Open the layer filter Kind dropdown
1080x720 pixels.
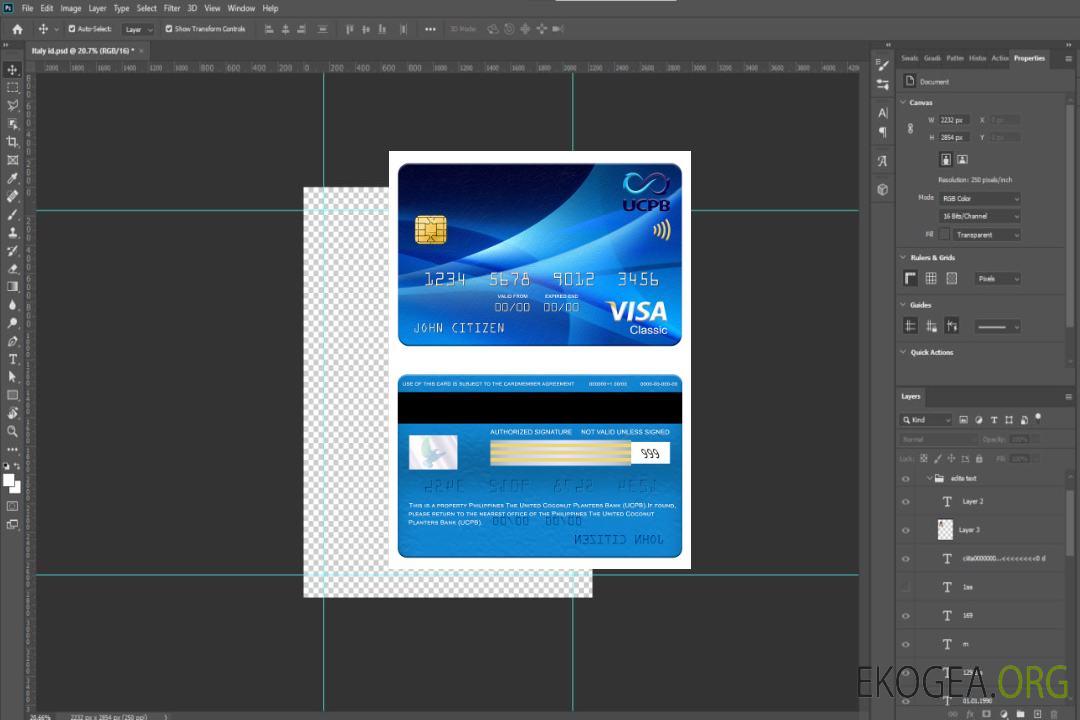pyautogui.click(x=926, y=420)
